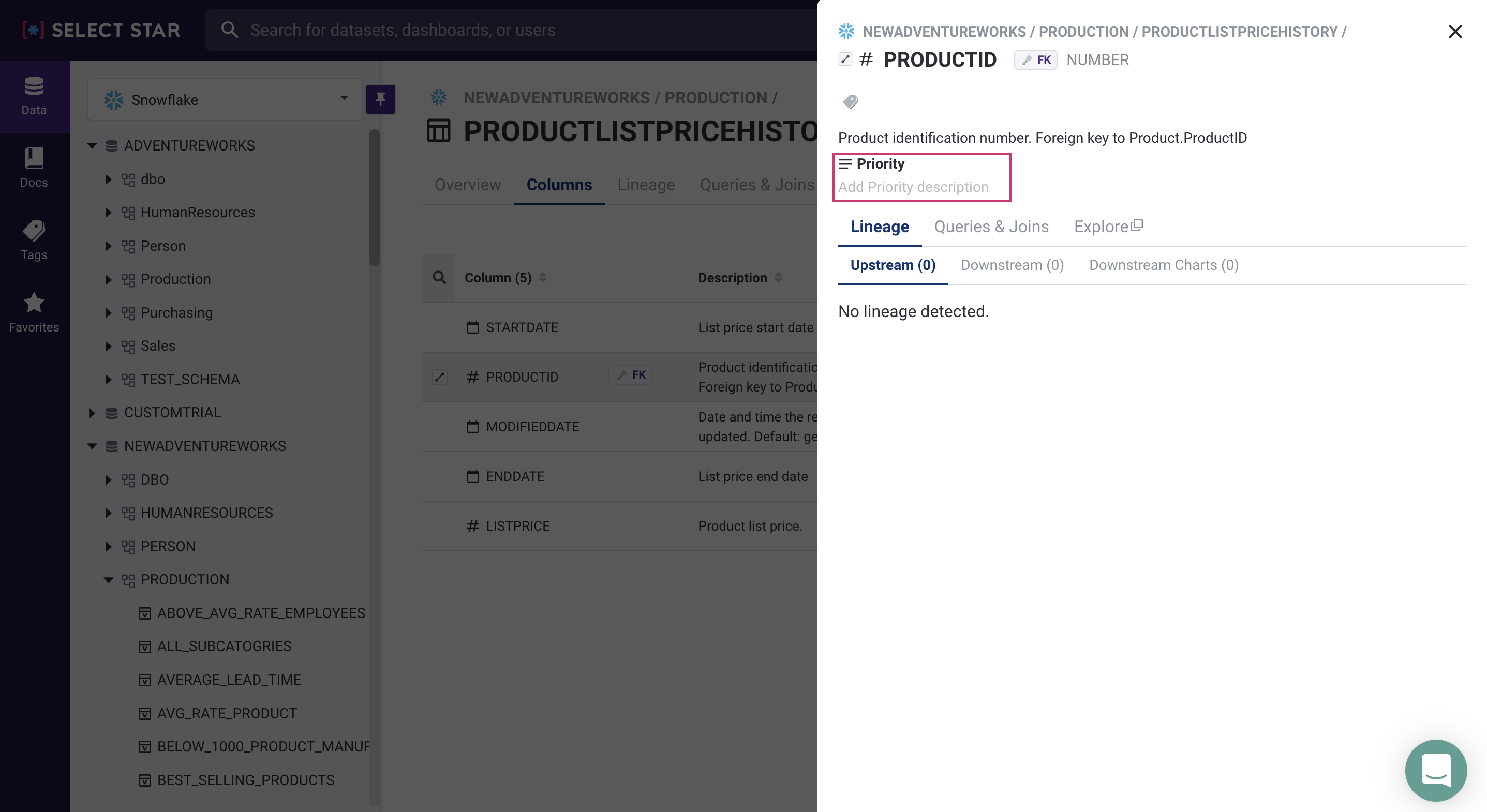
Task: Click the search datasets input field
Action: coord(511,30)
